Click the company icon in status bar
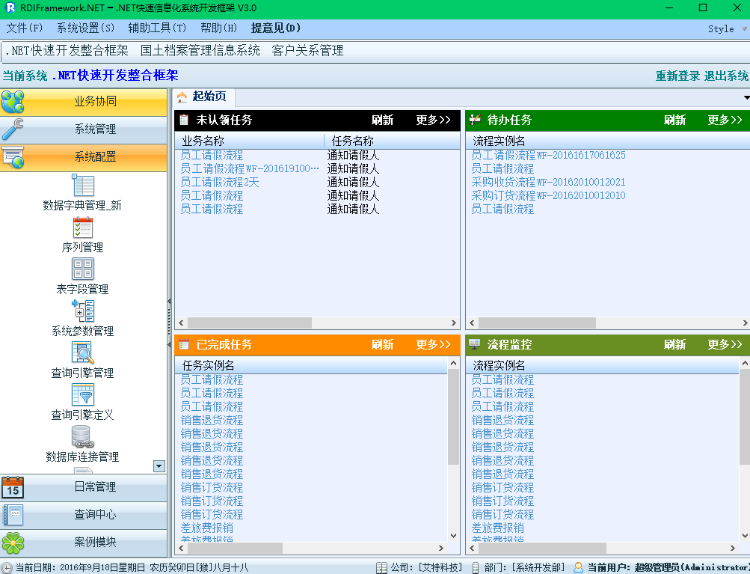The image size is (750, 574). (381, 568)
